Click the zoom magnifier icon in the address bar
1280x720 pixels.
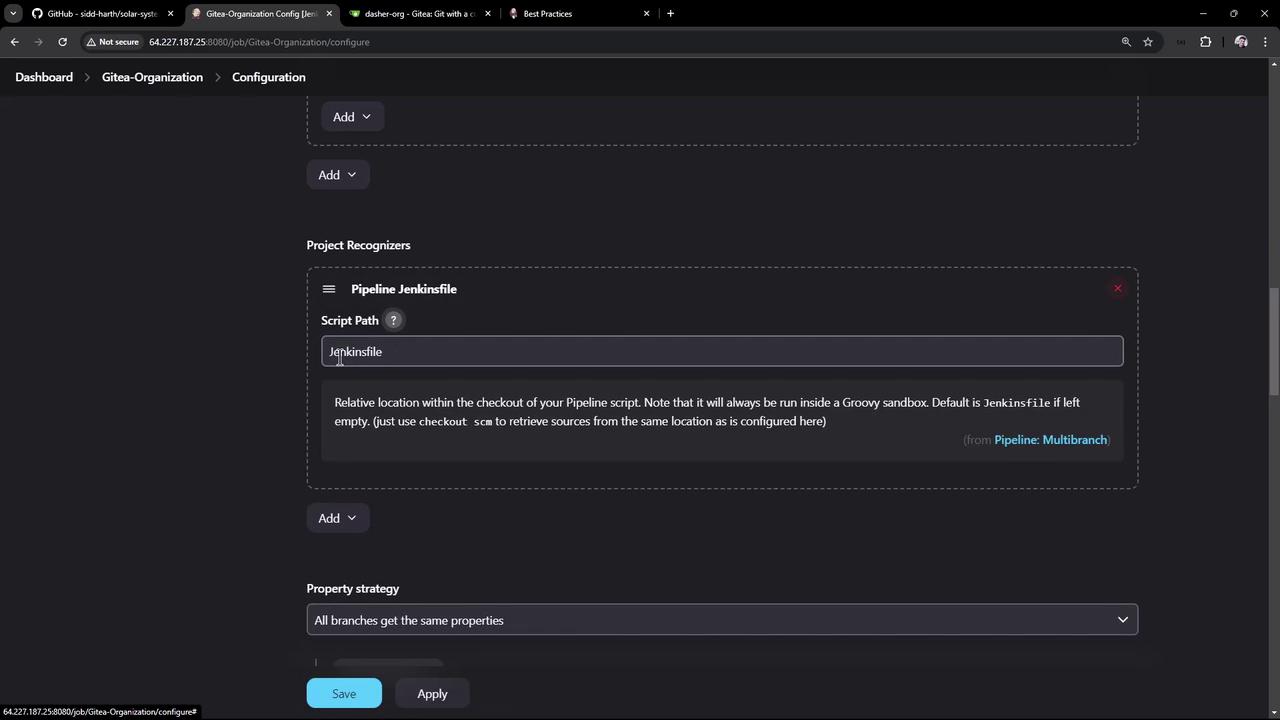click(x=1126, y=42)
